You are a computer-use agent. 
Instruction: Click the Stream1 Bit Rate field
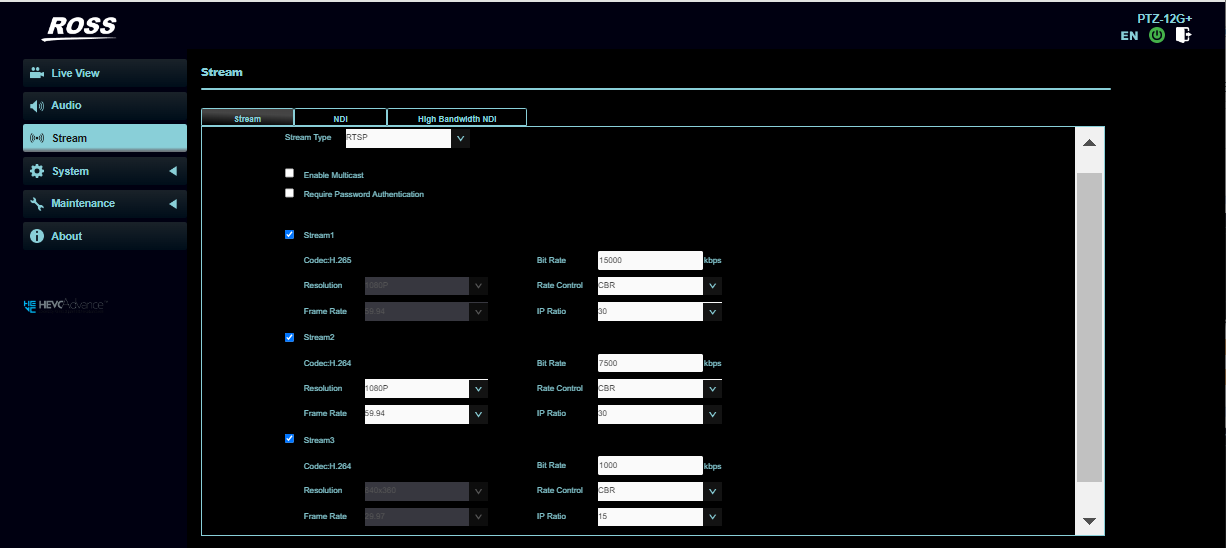pyautogui.click(x=649, y=260)
